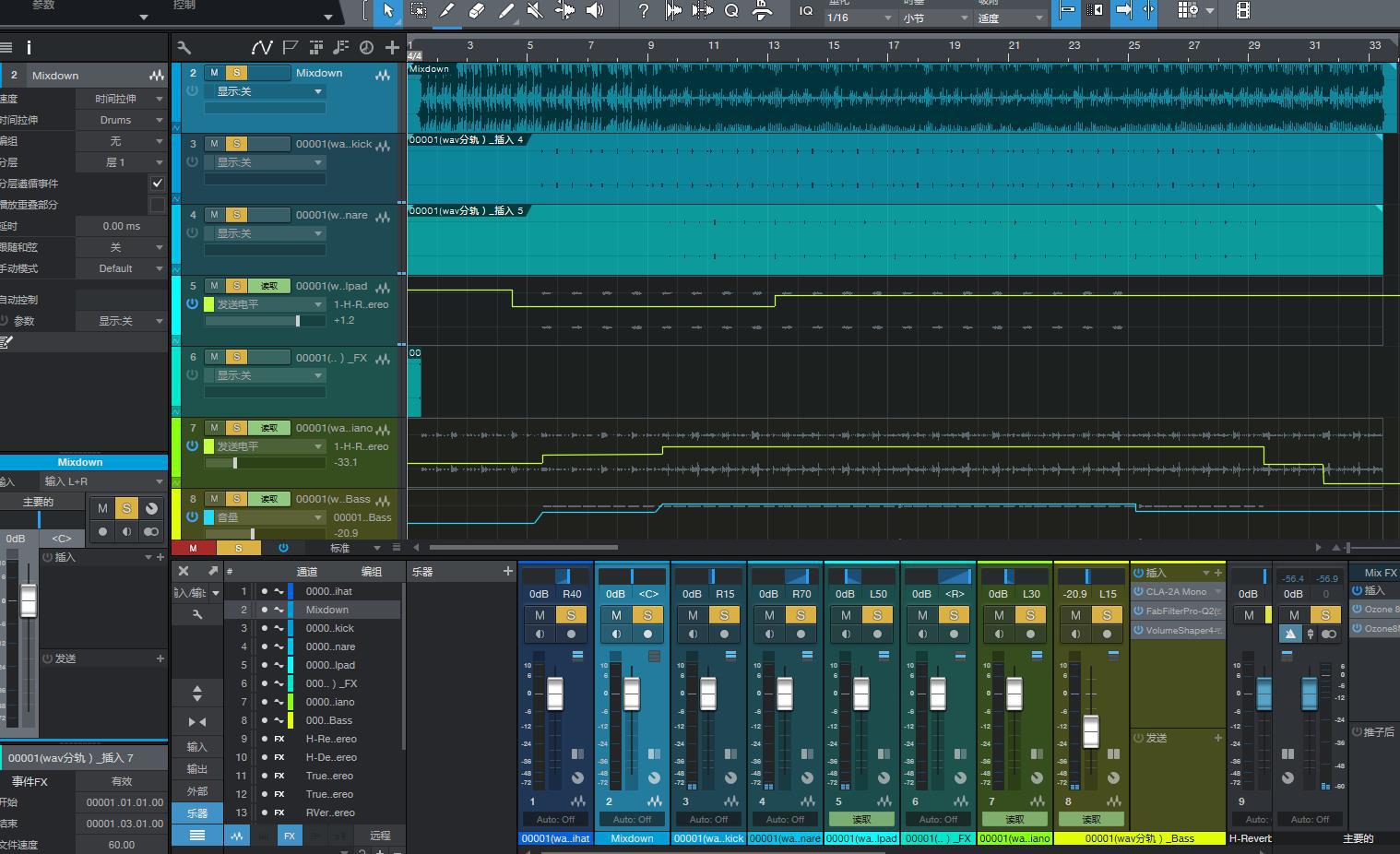Click Auto: Off on mixer channel 2
The height and width of the screenshot is (854, 1400).
(x=633, y=819)
